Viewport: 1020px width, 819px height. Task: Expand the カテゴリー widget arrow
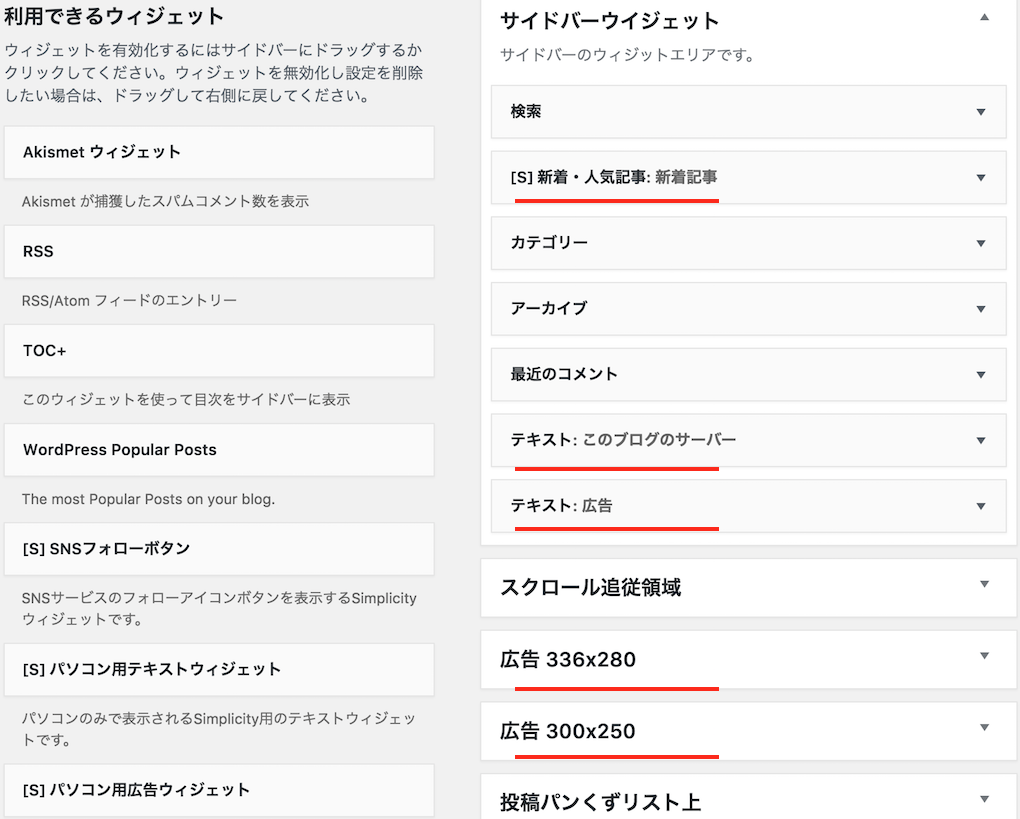pos(980,243)
